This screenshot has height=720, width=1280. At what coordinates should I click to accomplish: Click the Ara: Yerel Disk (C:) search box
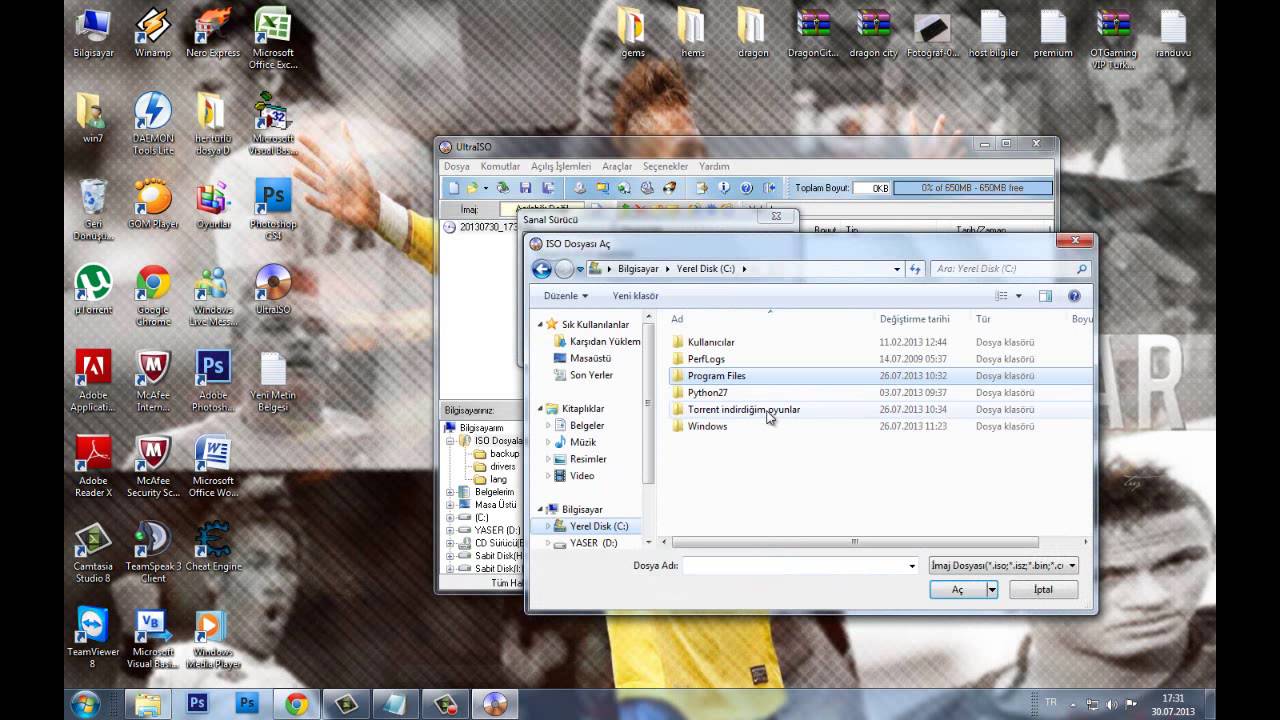point(1010,269)
